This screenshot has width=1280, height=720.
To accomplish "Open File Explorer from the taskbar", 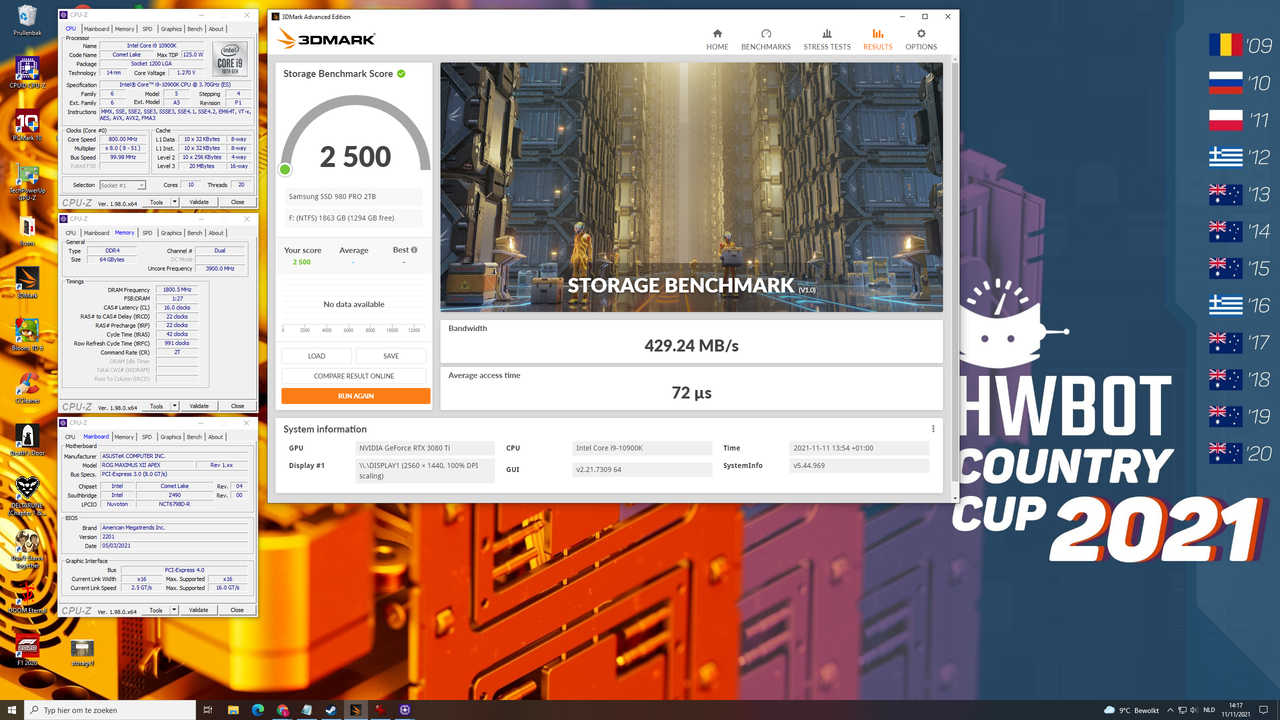I will click(232, 710).
